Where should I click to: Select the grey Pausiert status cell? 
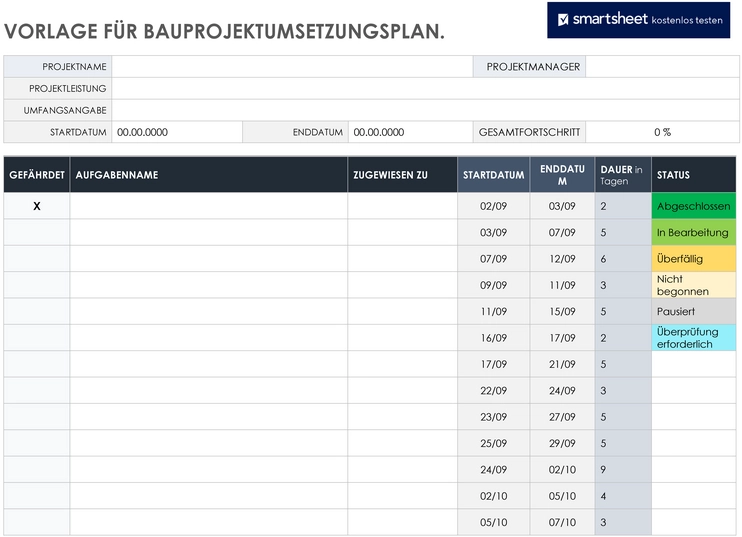(693, 311)
